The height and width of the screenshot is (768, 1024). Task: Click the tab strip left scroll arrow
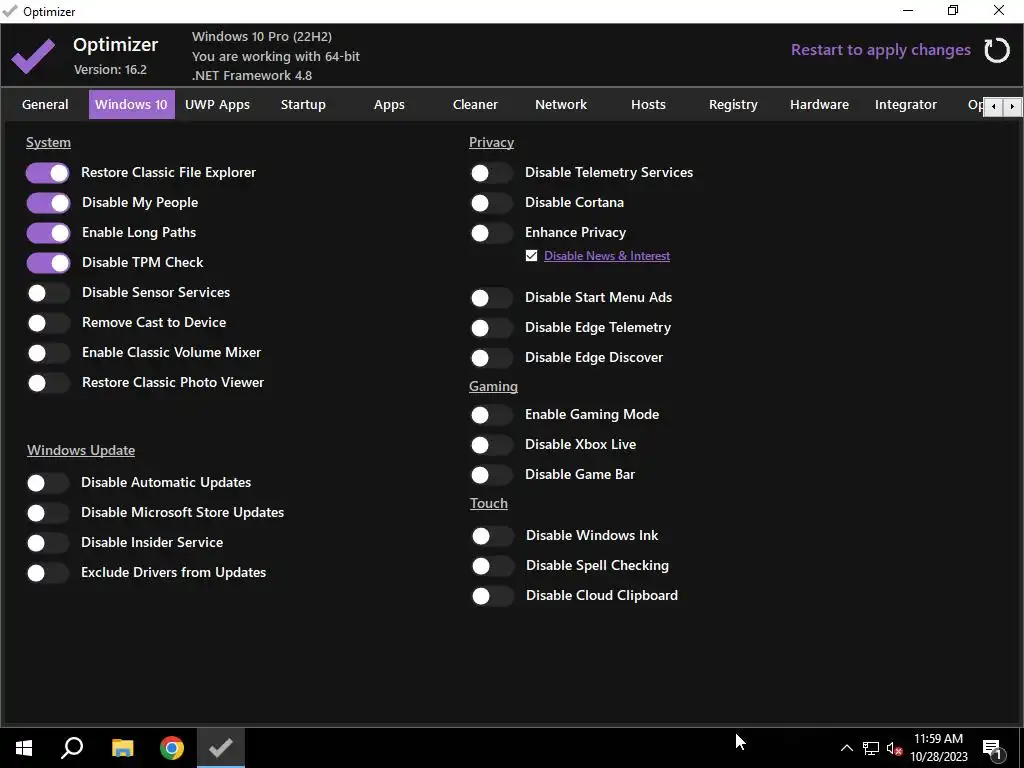pos(993,106)
